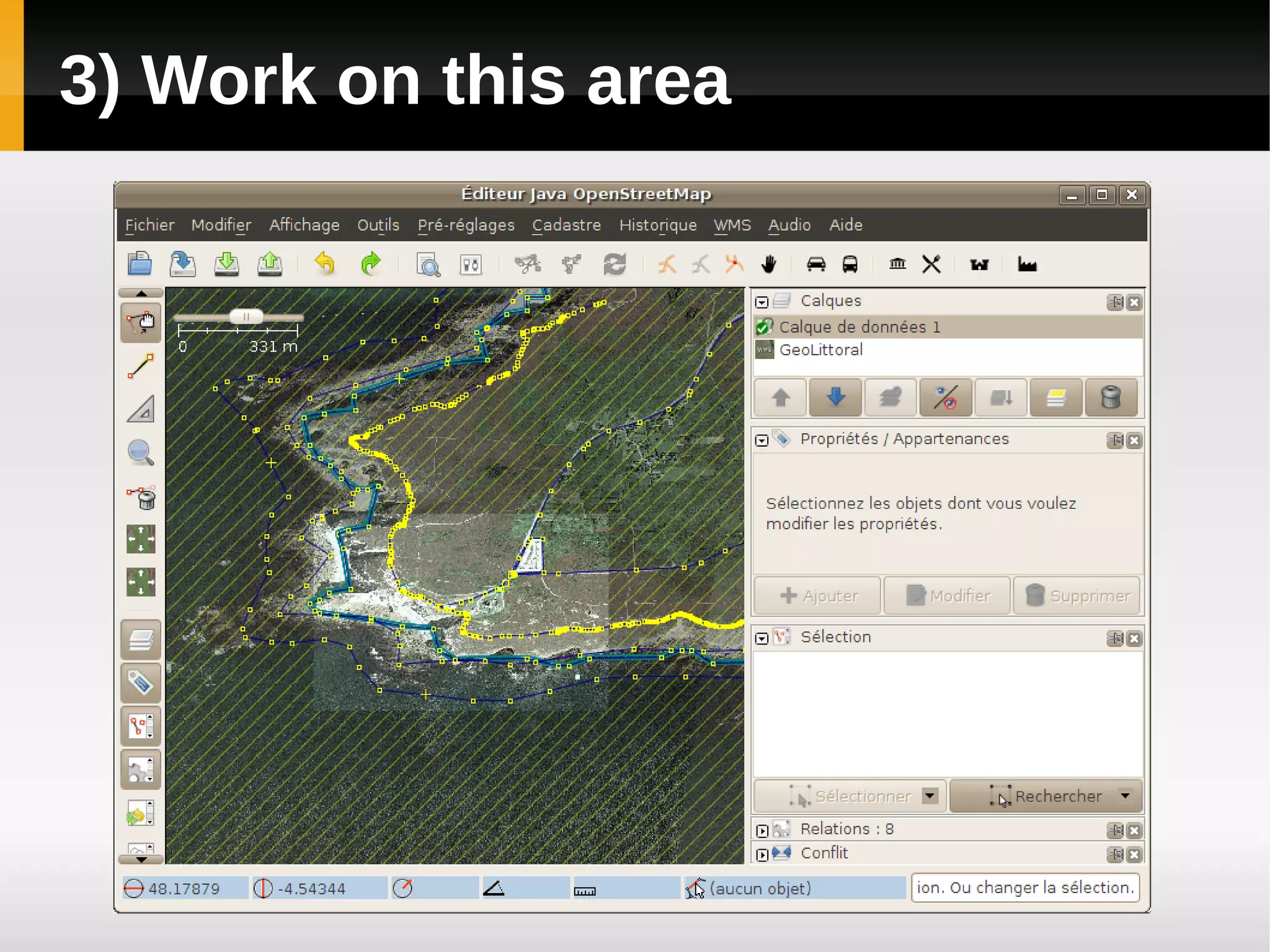
Task: Move layer down with blue arrow button
Action: [x=835, y=397]
